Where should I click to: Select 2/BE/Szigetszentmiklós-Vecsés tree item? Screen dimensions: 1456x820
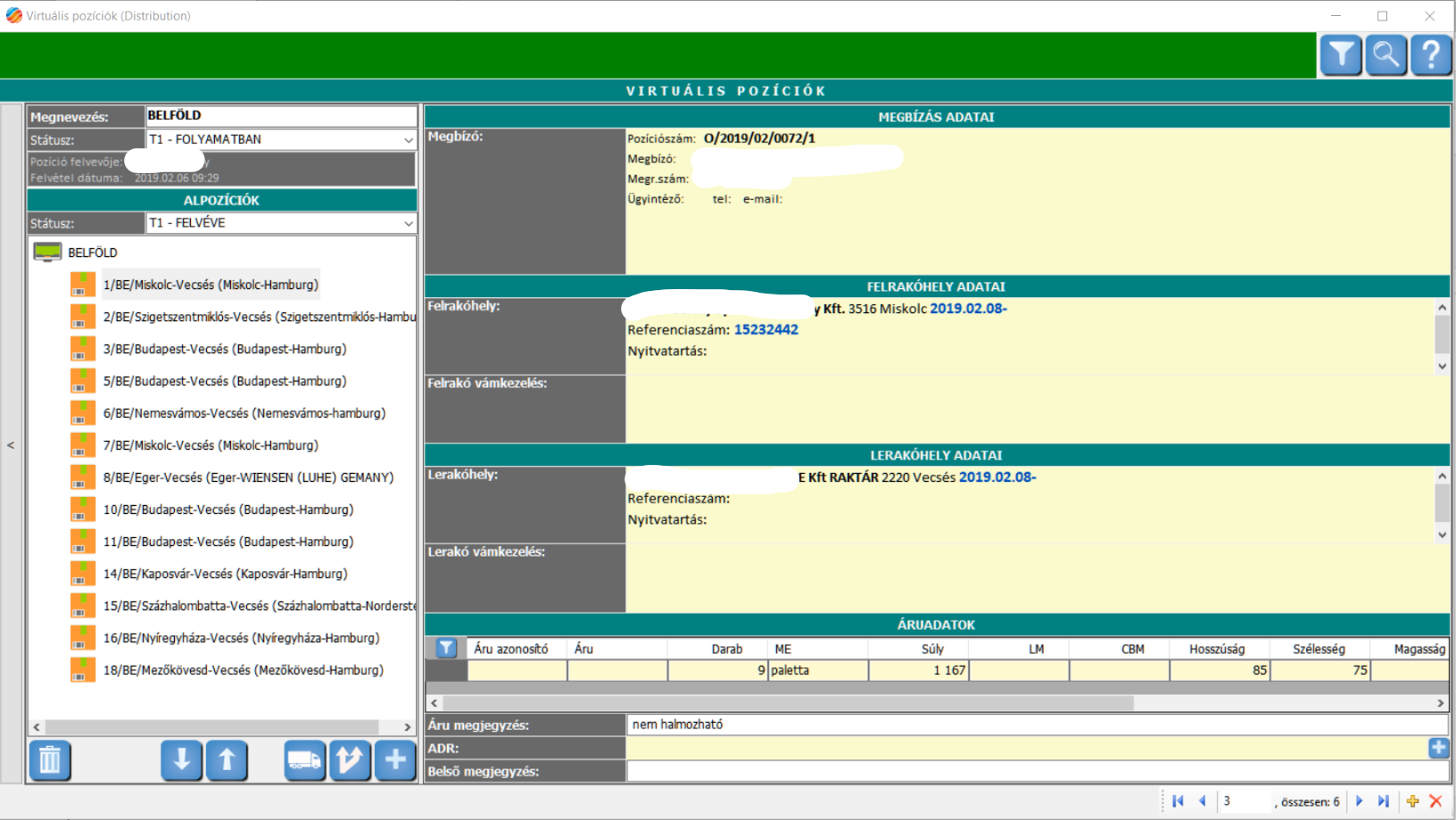pos(260,317)
